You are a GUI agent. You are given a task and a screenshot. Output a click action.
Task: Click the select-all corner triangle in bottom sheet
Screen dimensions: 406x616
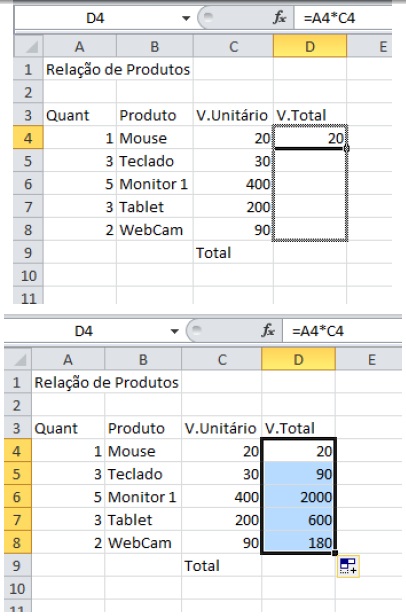[x=18, y=359]
